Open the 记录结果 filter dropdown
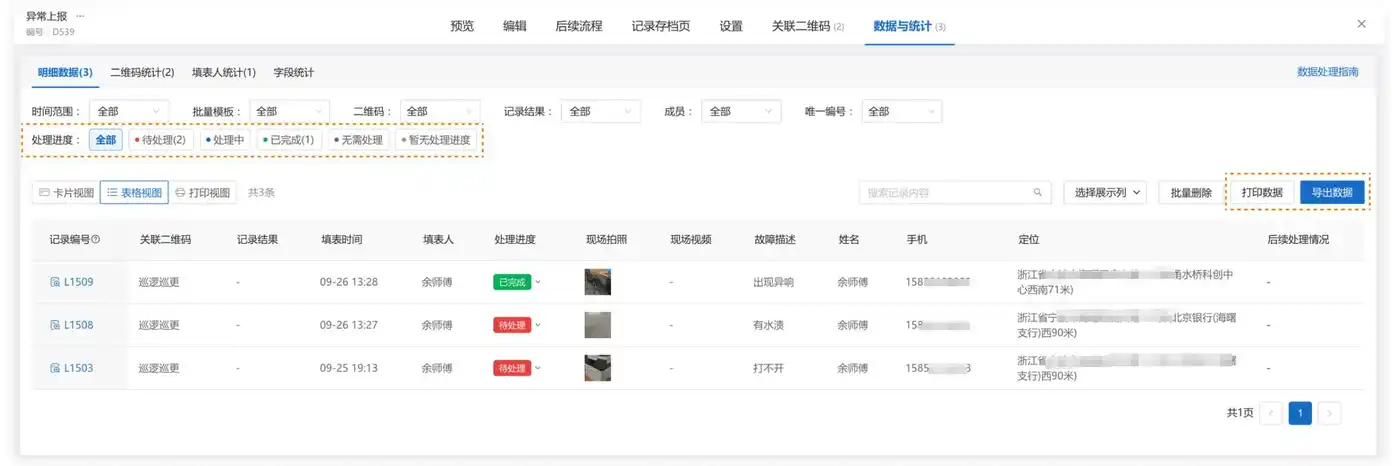Screen dimensions: 1400x466 [601, 111]
